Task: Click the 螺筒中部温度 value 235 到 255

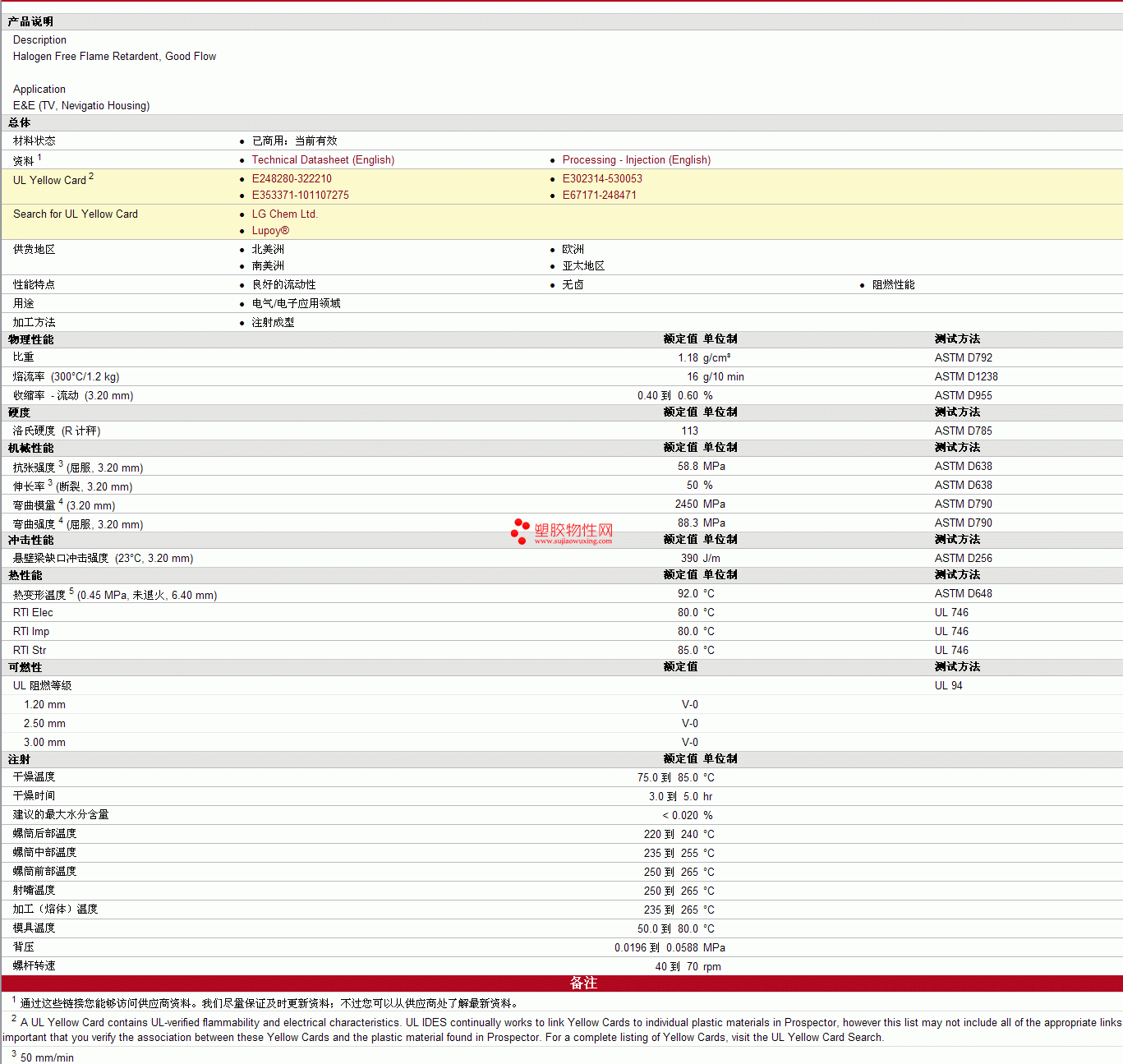Action: 671,854
